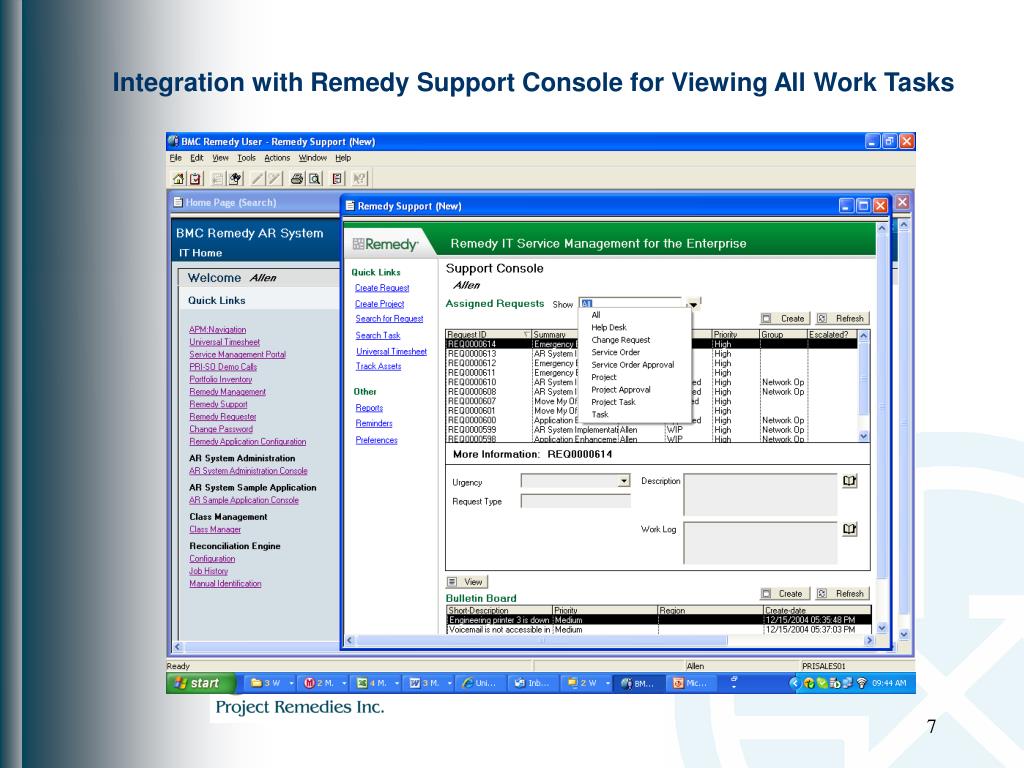Open AR System Administration Console link
The height and width of the screenshot is (768, 1024).
[248, 471]
